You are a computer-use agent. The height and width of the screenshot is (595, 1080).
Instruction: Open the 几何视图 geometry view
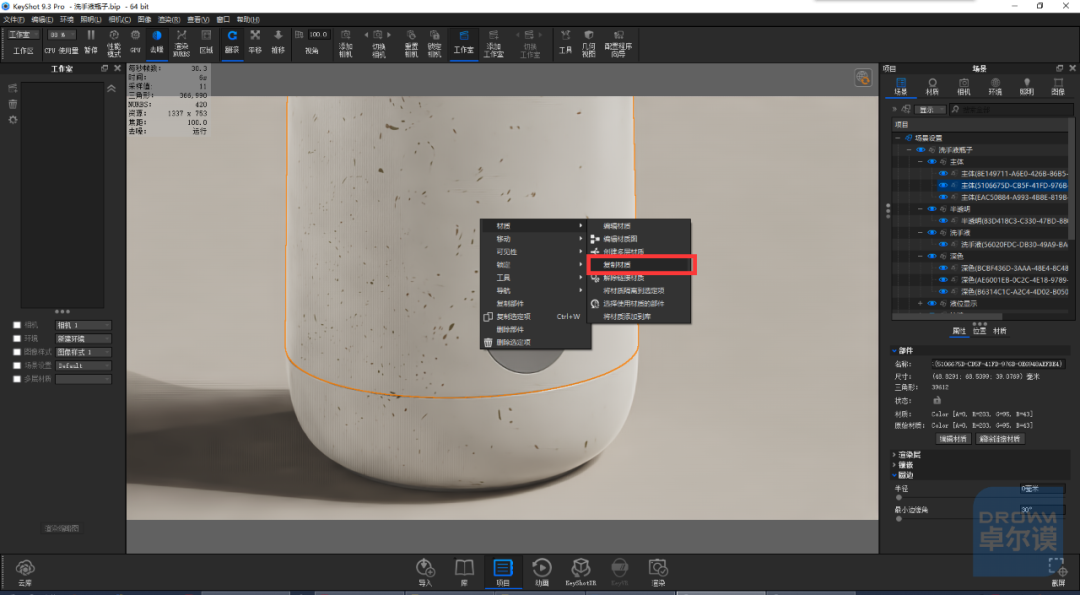588,43
